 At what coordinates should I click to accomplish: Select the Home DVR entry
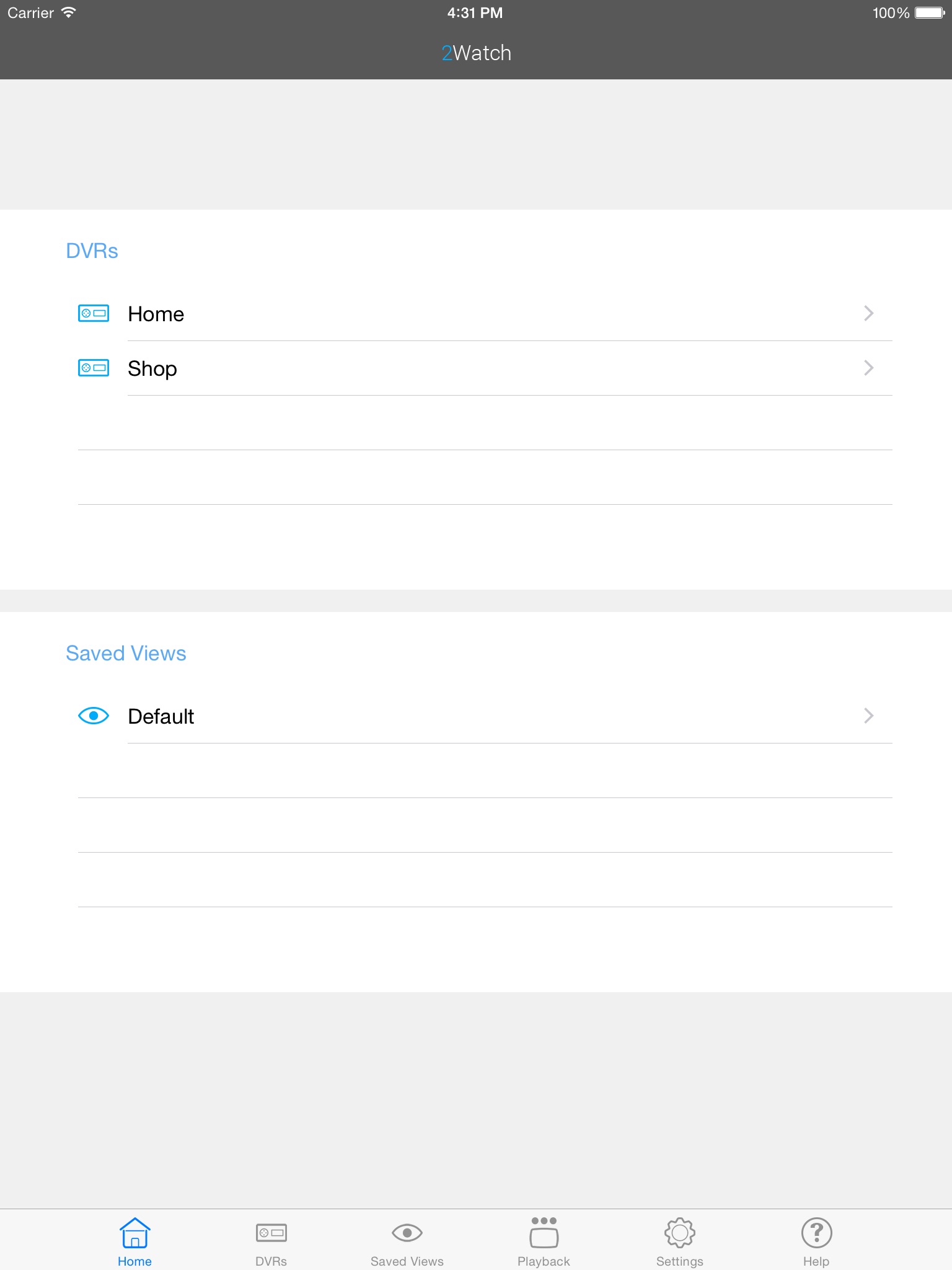point(156,314)
